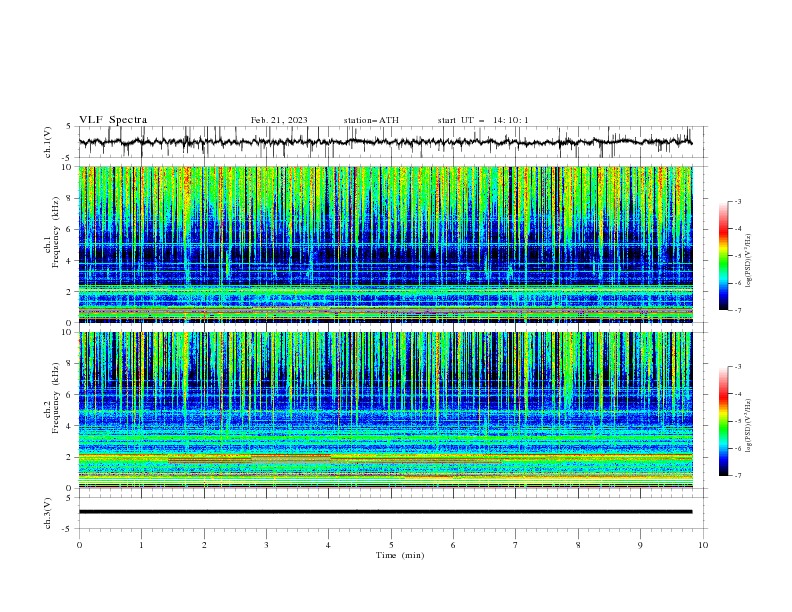Click the "VLF Spectra" plot title

[113, 120]
